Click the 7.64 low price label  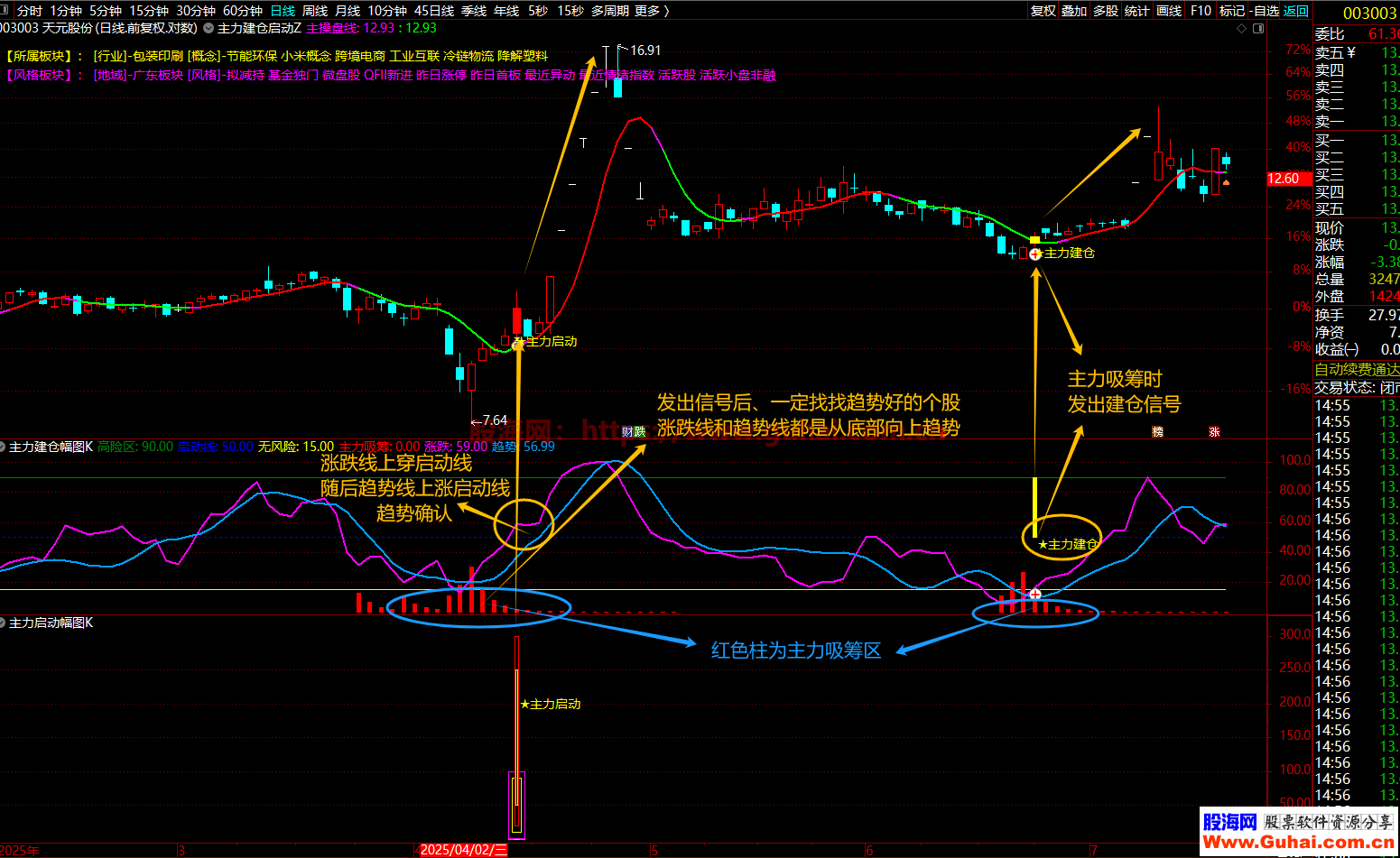click(495, 420)
